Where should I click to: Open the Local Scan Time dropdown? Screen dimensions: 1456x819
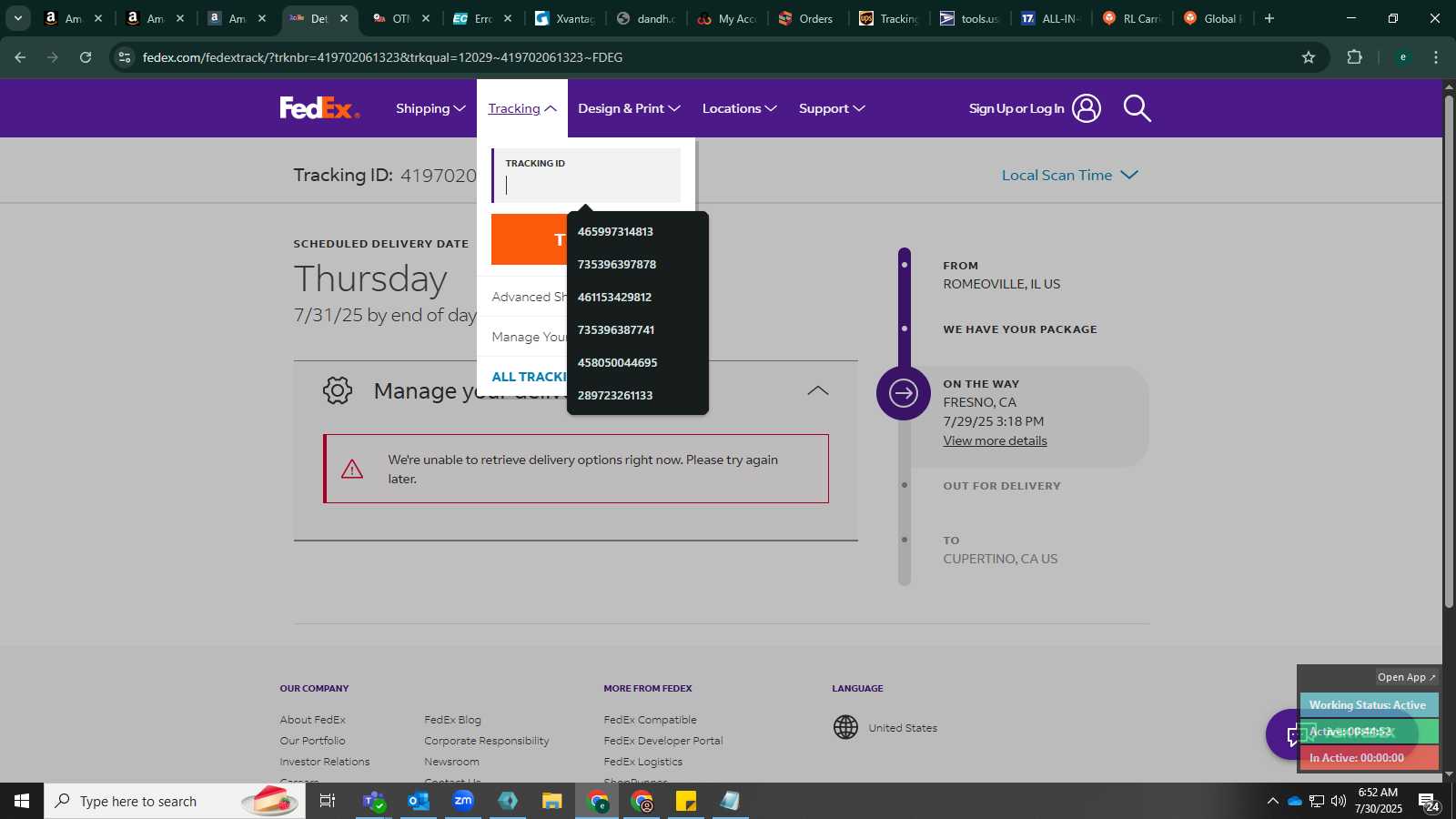click(x=1070, y=175)
